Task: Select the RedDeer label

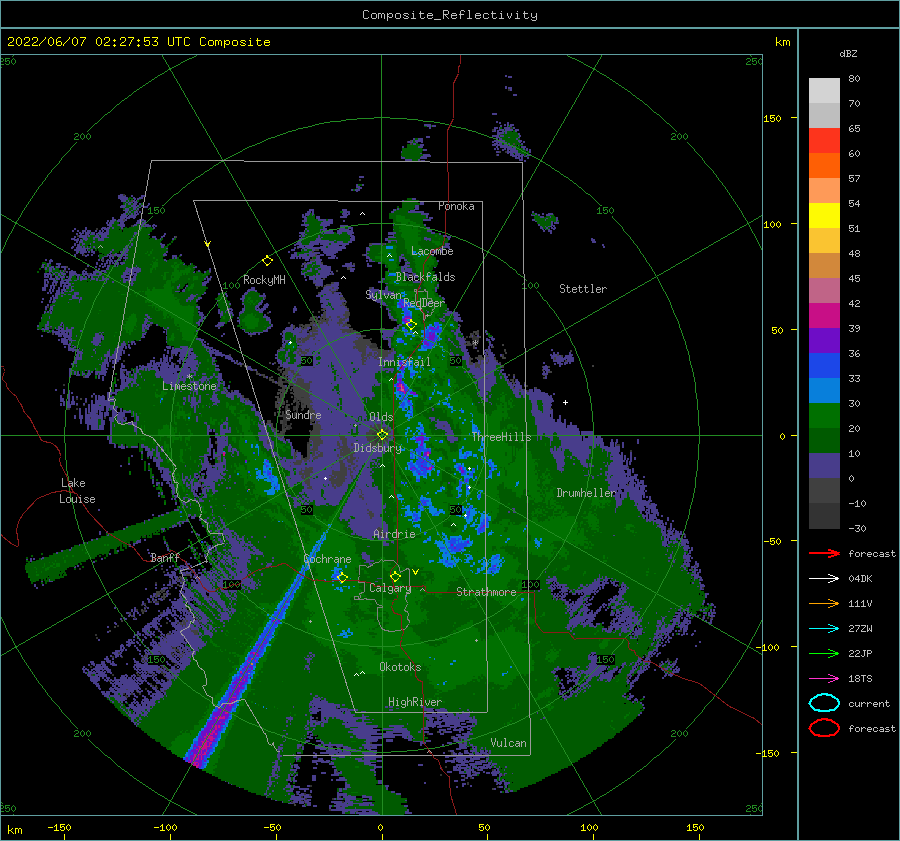Action: click(424, 303)
